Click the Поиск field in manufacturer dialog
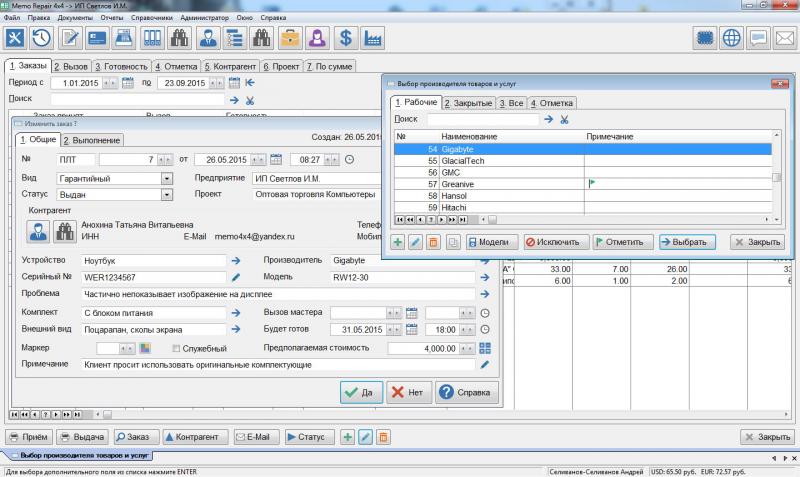This screenshot has width=800, height=477. pyautogui.click(x=482, y=119)
